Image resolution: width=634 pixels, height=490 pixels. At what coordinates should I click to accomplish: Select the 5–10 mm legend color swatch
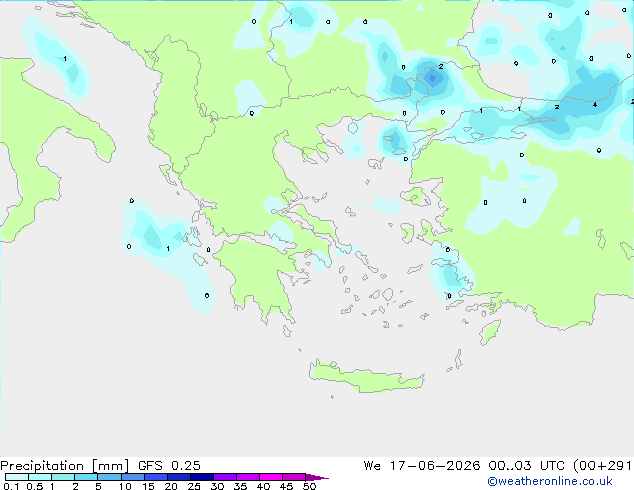[x=109, y=477]
